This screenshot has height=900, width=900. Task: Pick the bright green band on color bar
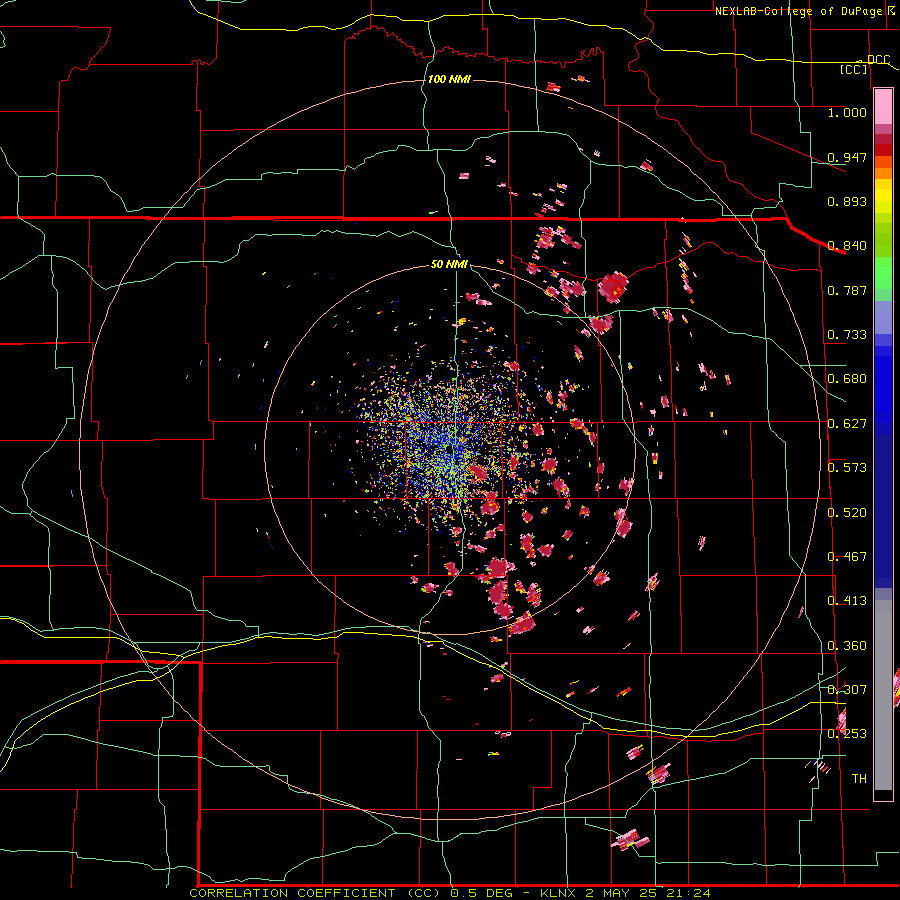[x=883, y=273]
